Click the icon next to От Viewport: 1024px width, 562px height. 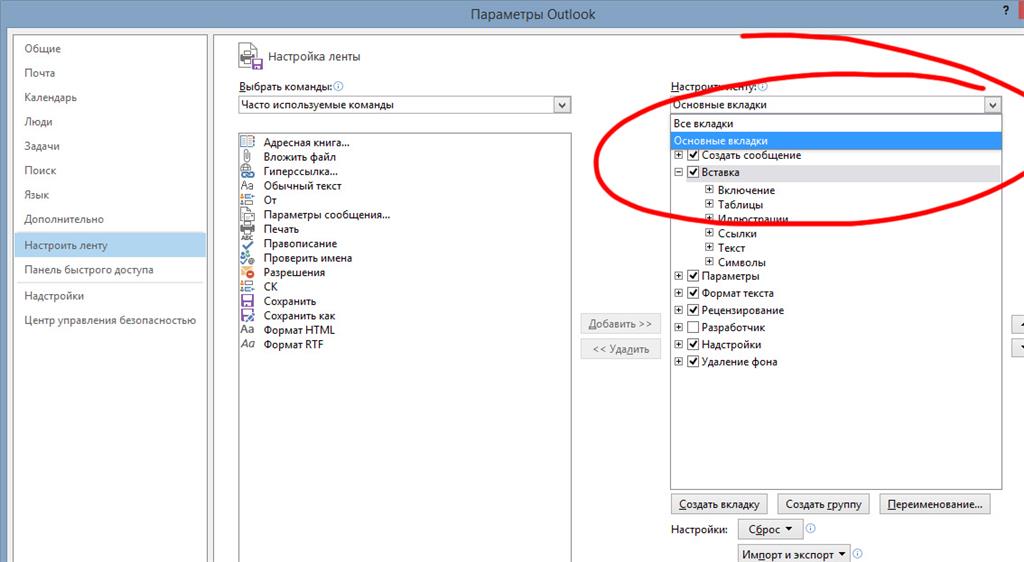[248, 200]
